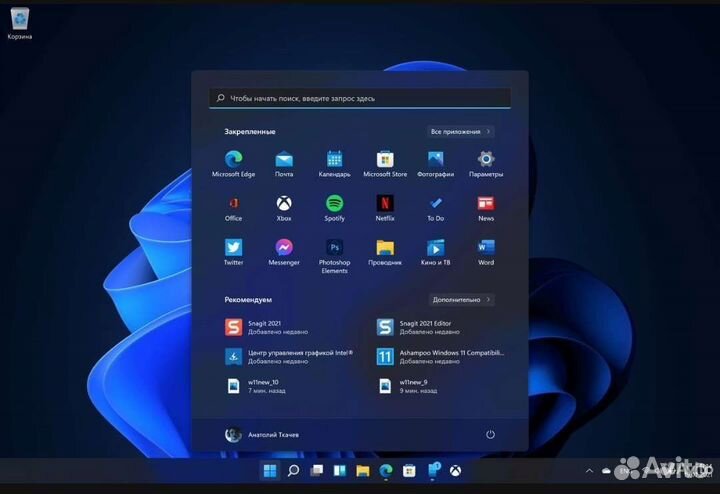Launch Spotify from pinned apps
Screen dimensions: 720x494
click(x=334, y=208)
